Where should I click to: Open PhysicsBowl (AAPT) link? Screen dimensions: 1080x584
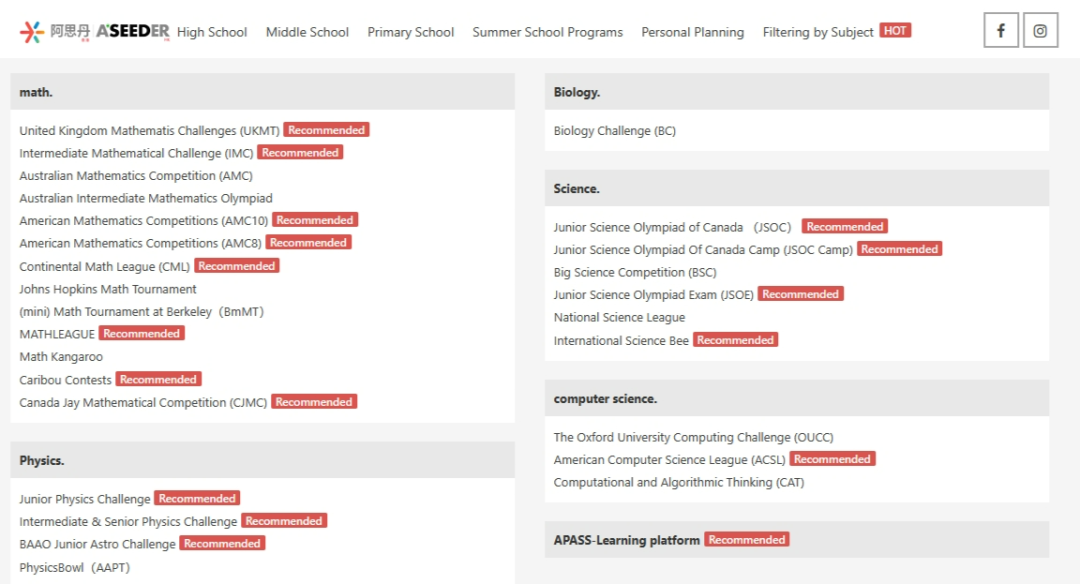(75, 568)
